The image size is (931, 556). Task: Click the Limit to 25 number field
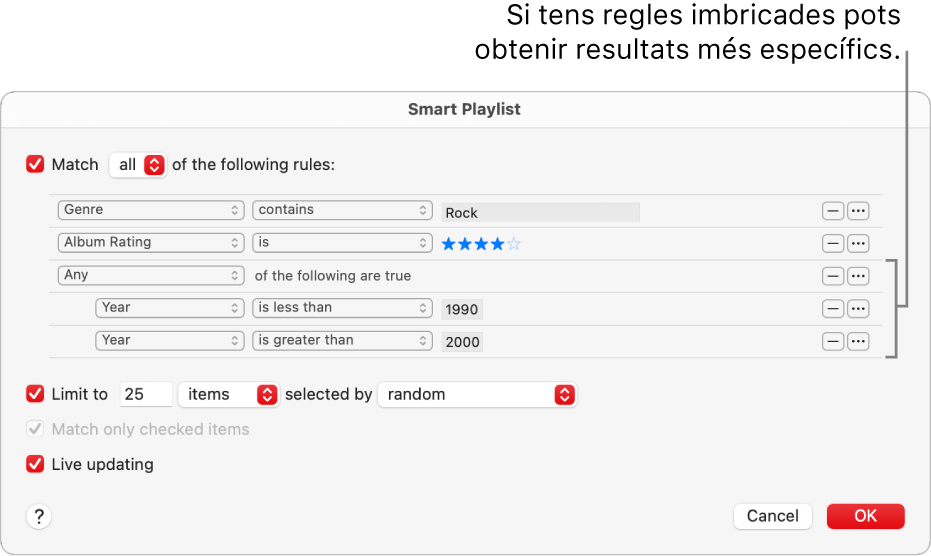pyautogui.click(x=146, y=394)
